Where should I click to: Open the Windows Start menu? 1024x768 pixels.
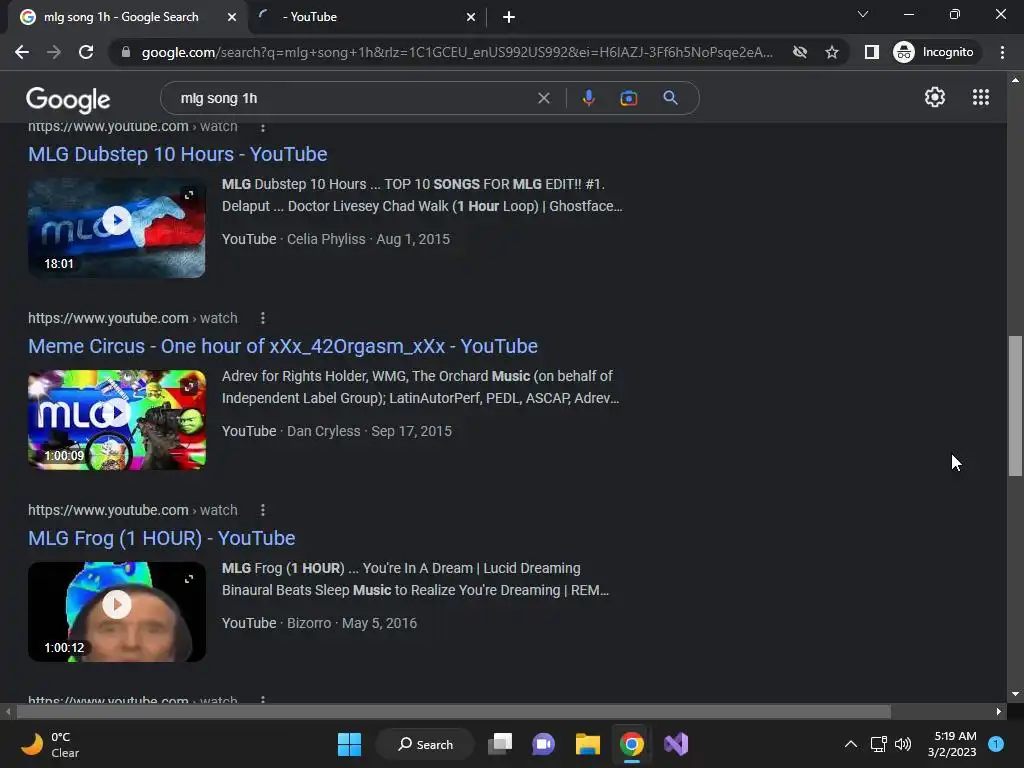point(349,744)
